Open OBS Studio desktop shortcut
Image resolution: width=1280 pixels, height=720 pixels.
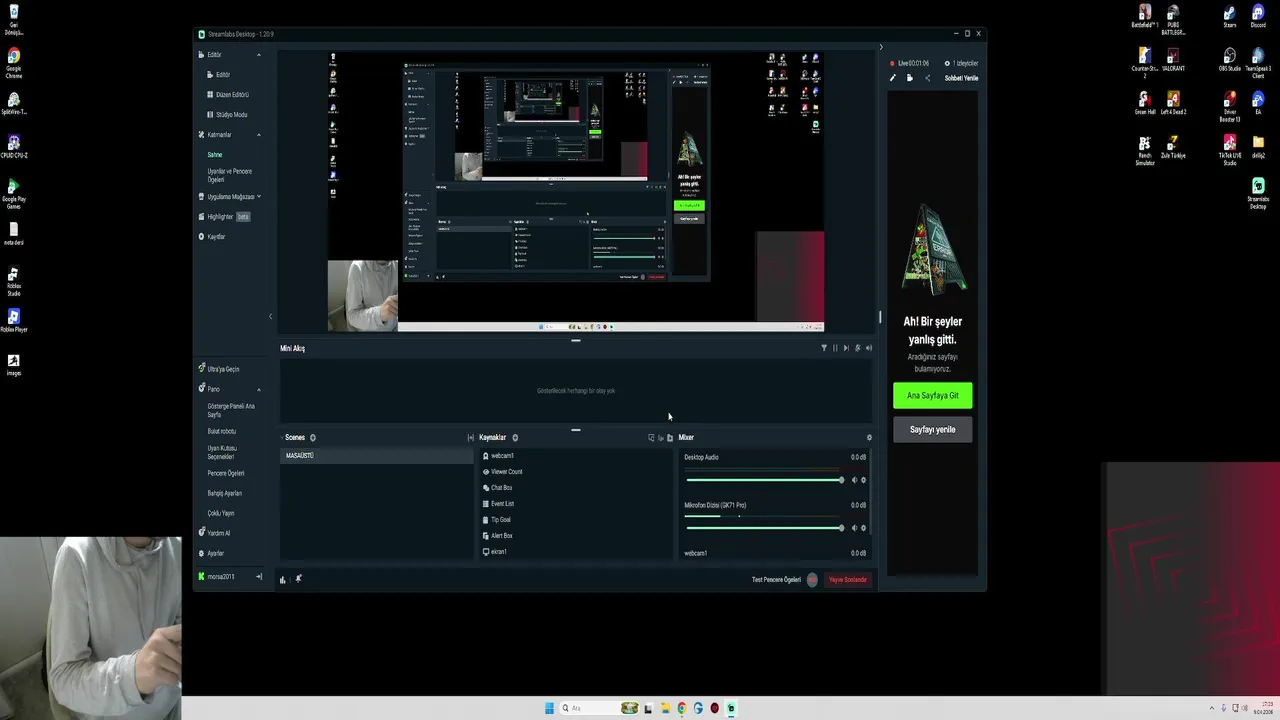1229,60
